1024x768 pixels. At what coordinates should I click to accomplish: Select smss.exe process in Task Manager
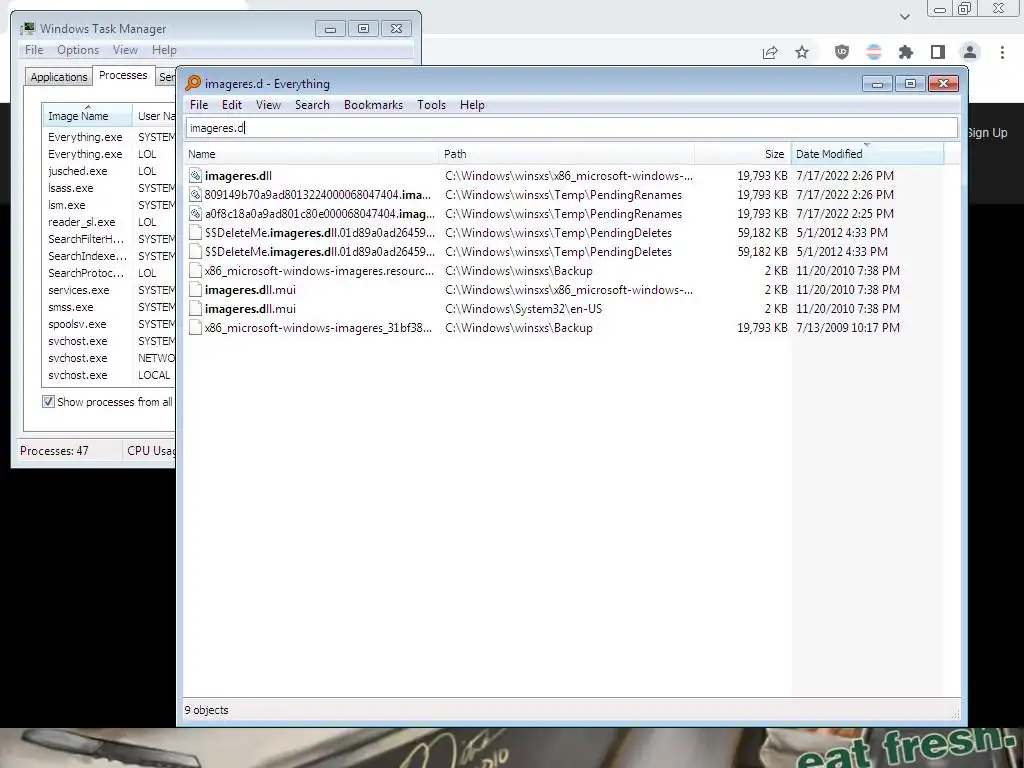click(71, 307)
